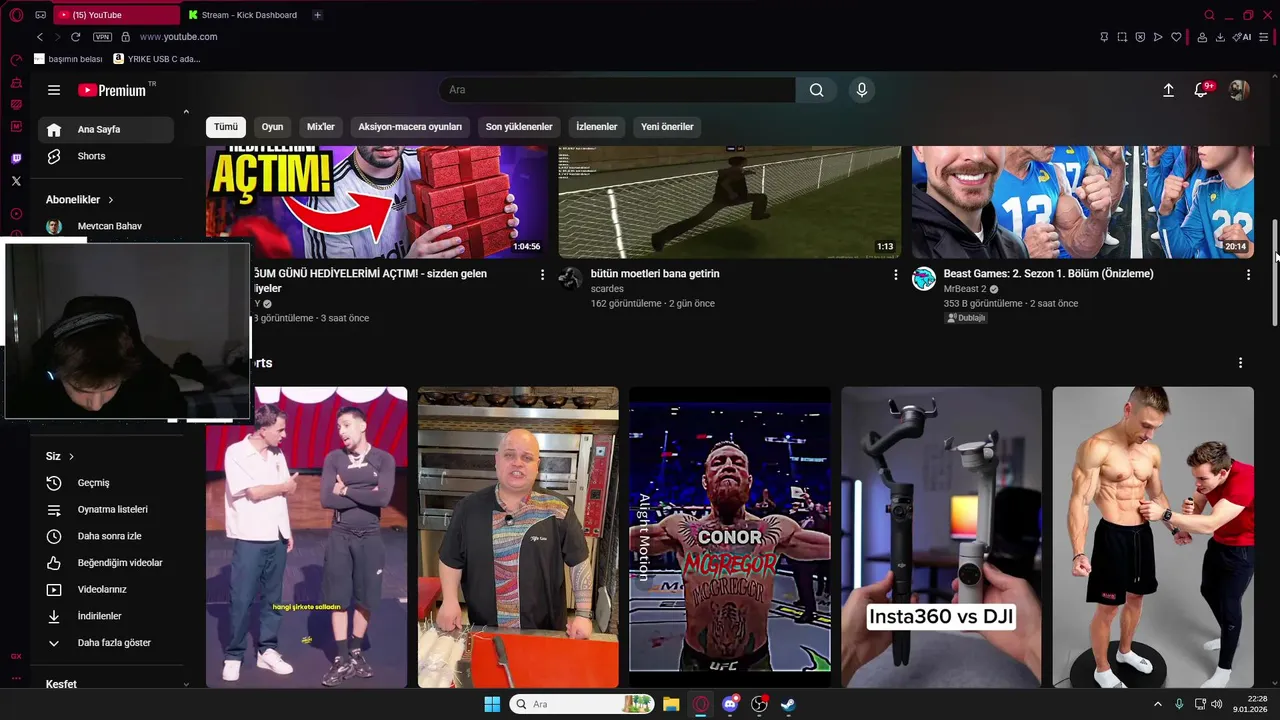Open options for the Beast Games video
Viewport: 1280px width, 720px height.
pyautogui.click(x=1248, y=274)
